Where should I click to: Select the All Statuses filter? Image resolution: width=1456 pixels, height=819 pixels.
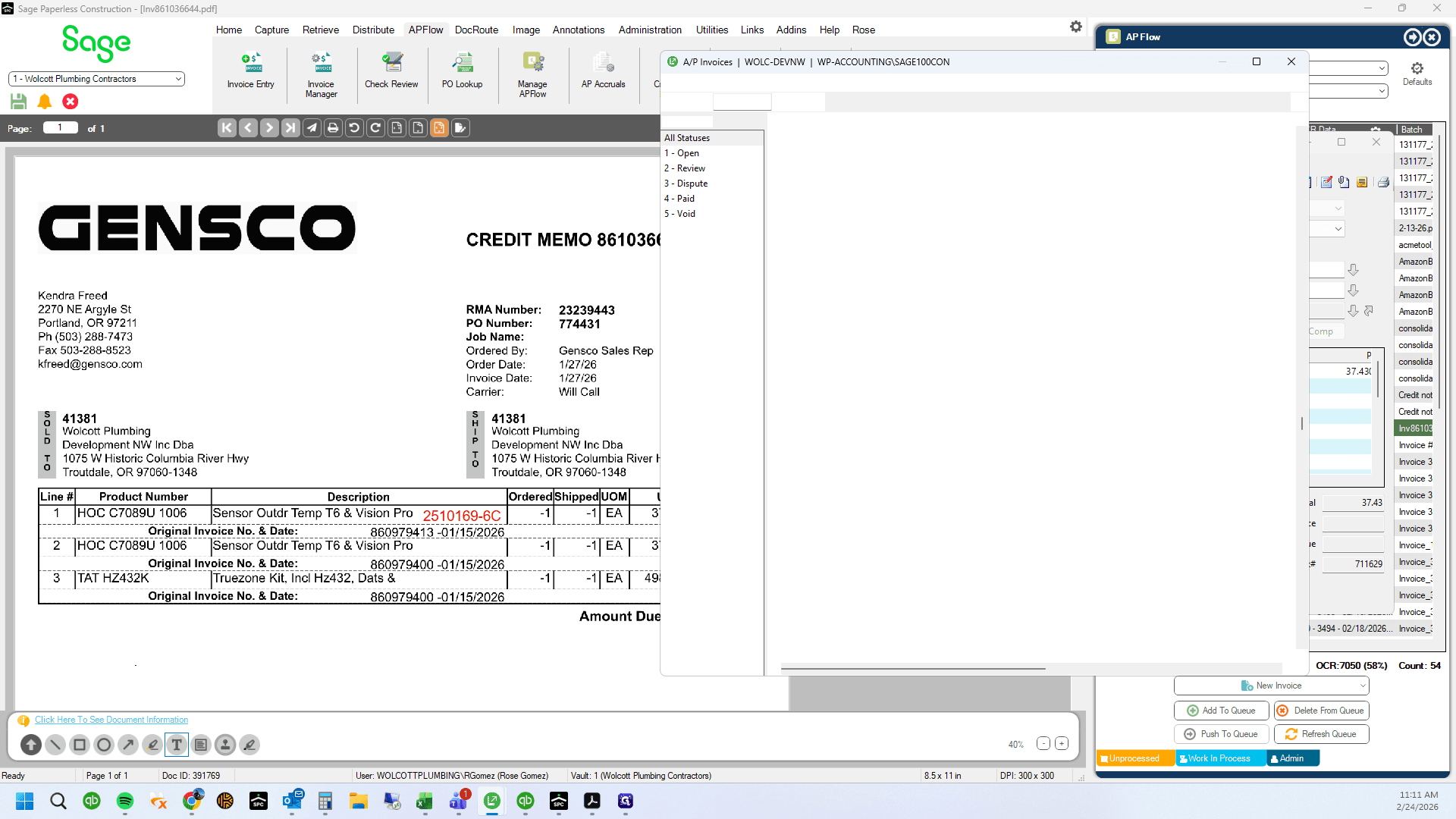point(712,138)
